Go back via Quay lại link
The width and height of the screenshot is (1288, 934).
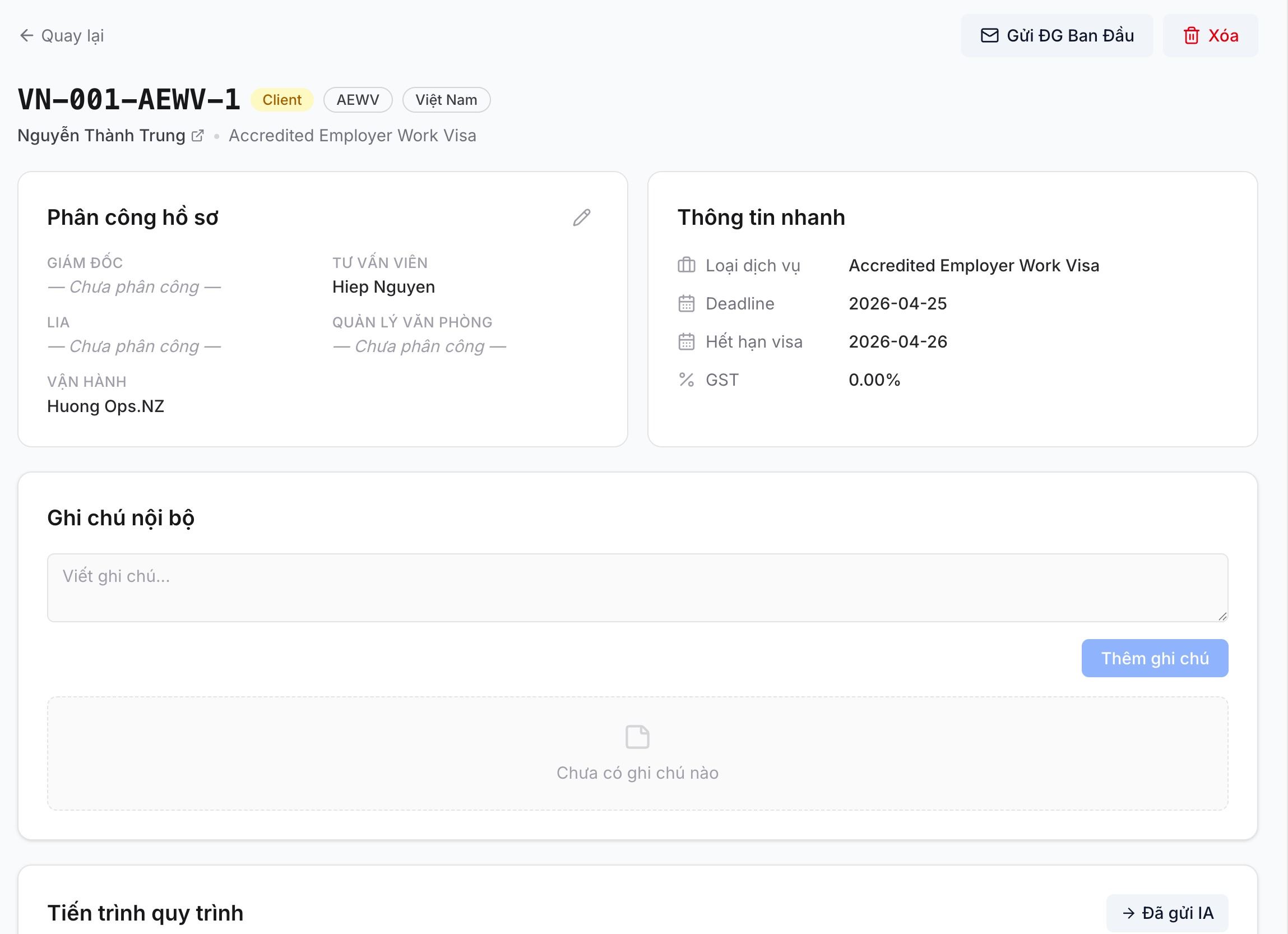point(72,36)
